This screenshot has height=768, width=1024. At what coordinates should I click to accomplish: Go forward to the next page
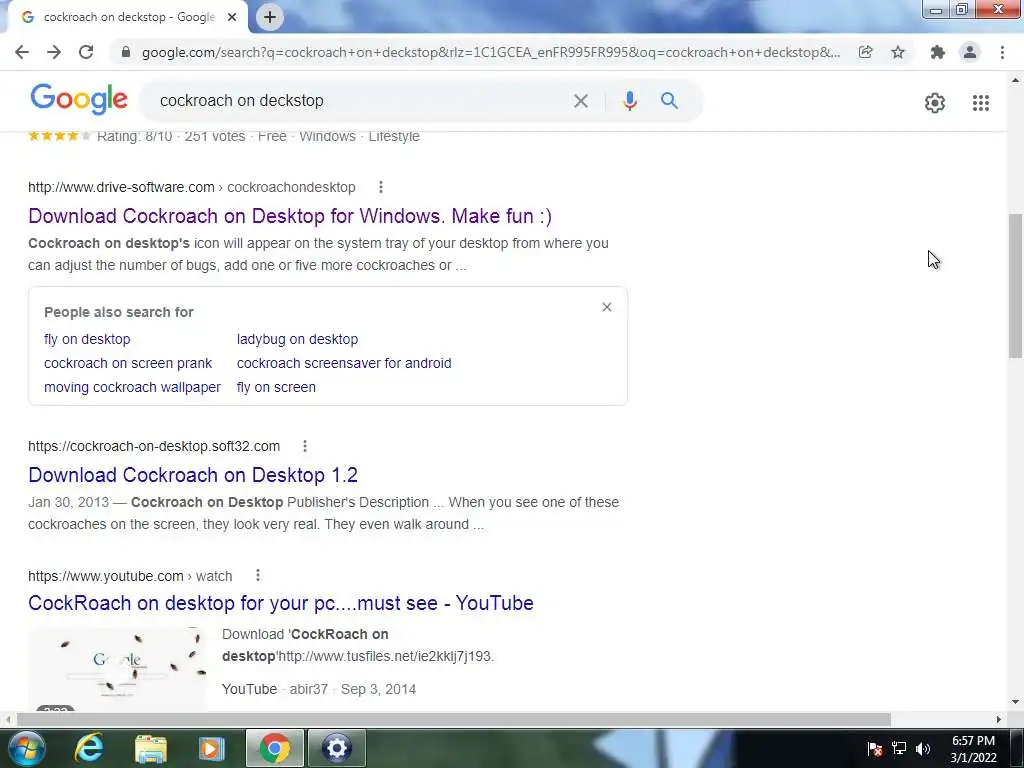pyautogui.click(x=54, y=52)
